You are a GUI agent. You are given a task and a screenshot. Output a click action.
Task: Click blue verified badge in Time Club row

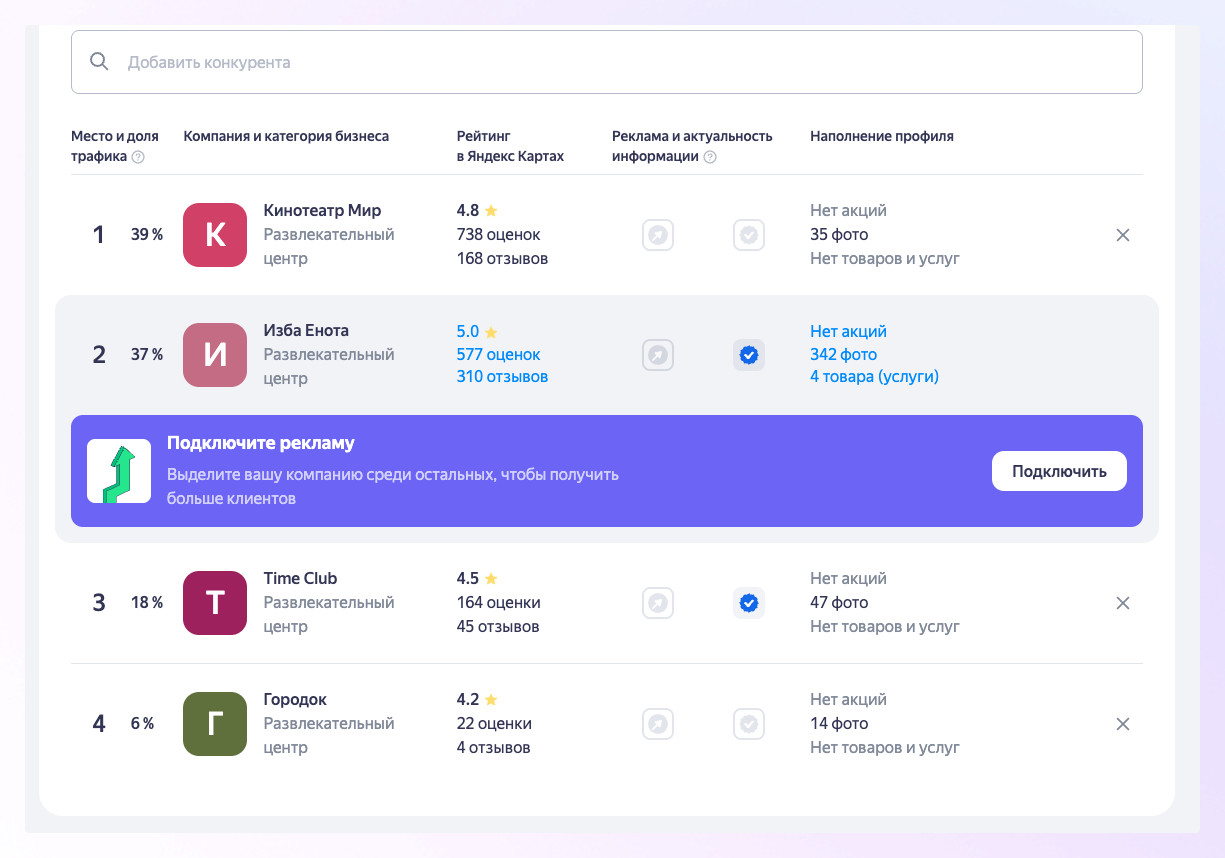(749, 603)
